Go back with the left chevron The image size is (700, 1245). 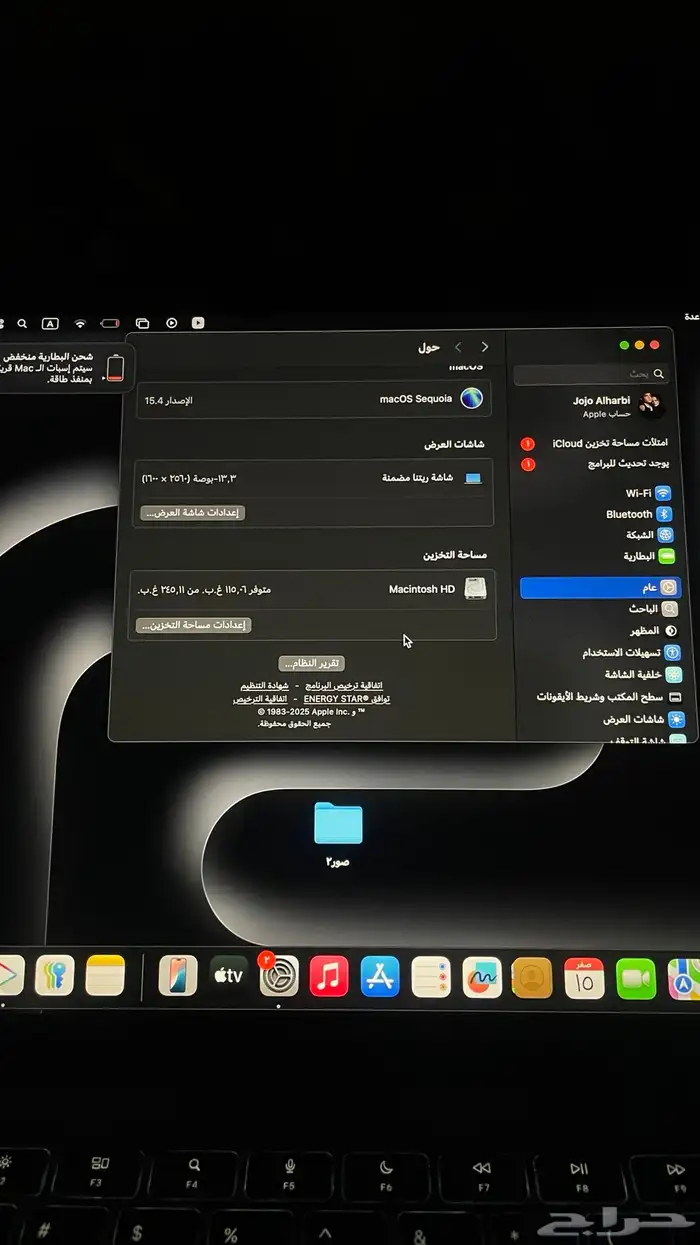458,347
